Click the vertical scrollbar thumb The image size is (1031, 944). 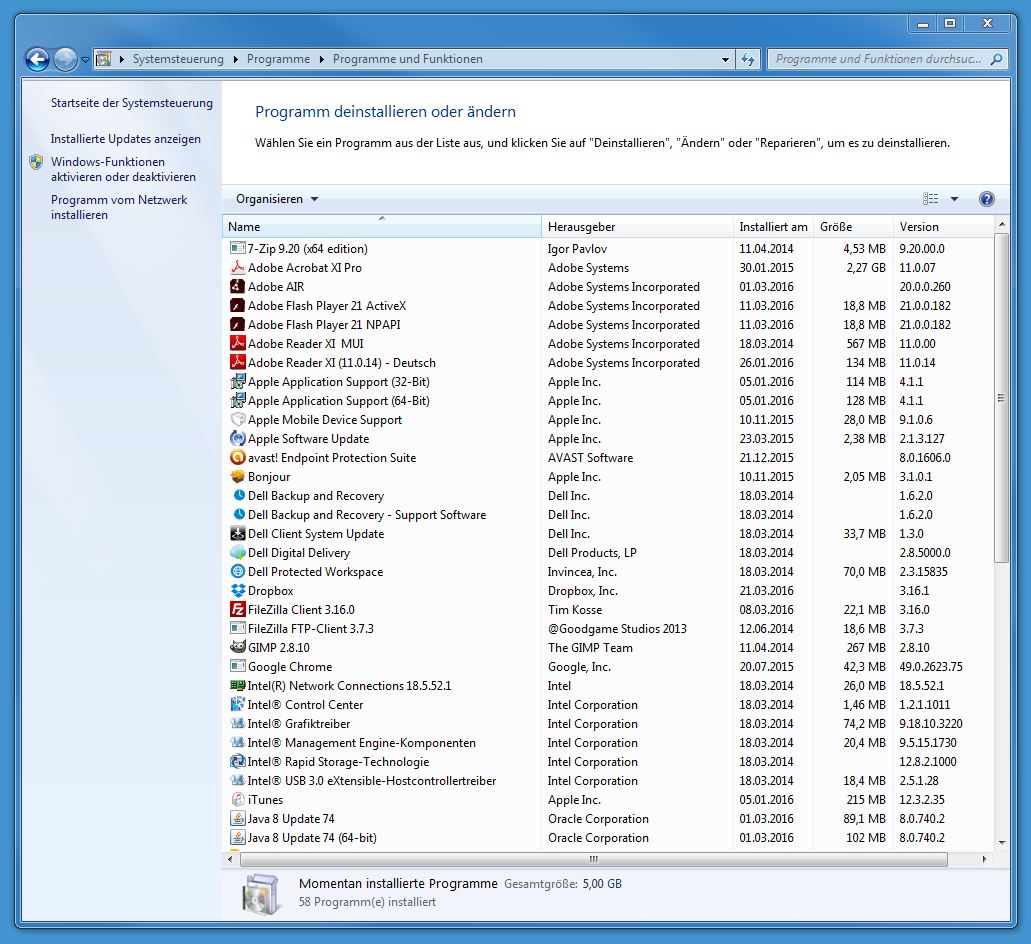[x=1001, y=398]
